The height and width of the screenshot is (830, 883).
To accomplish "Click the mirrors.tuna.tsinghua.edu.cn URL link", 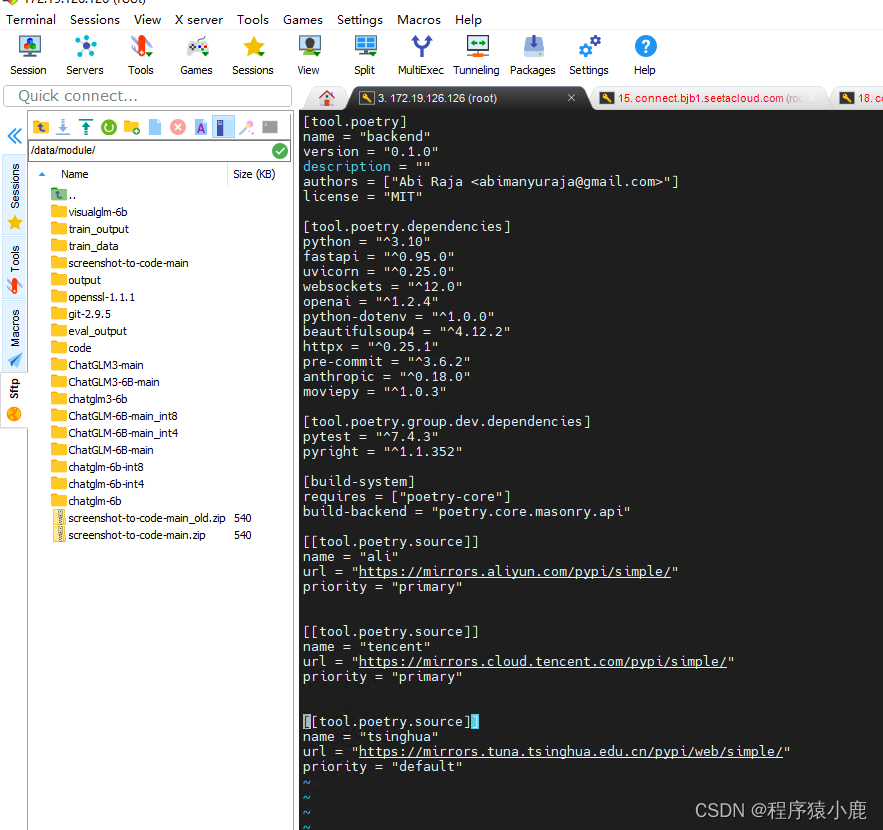I will [x=571, y=752].
